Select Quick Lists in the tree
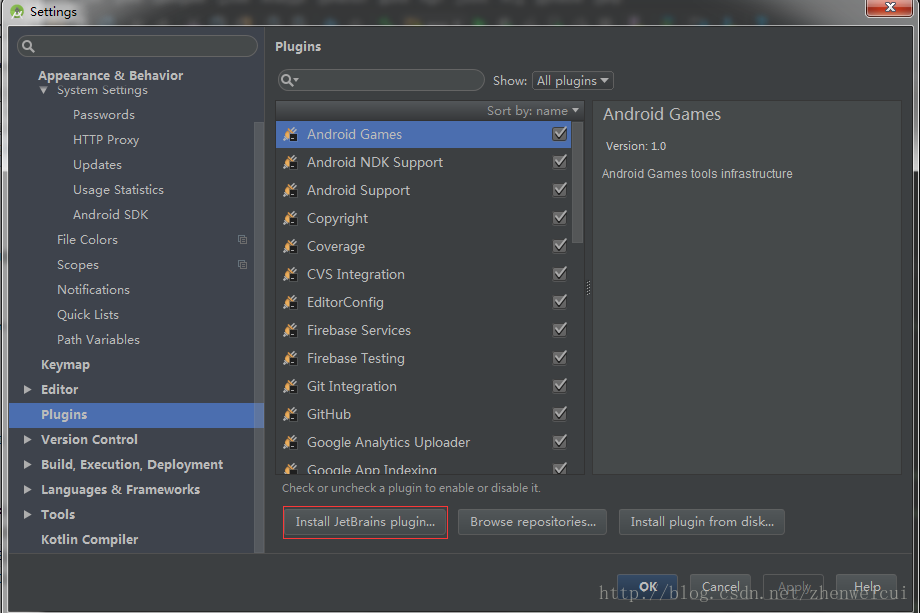Screen dimensions: 920x613 (88, 315)
